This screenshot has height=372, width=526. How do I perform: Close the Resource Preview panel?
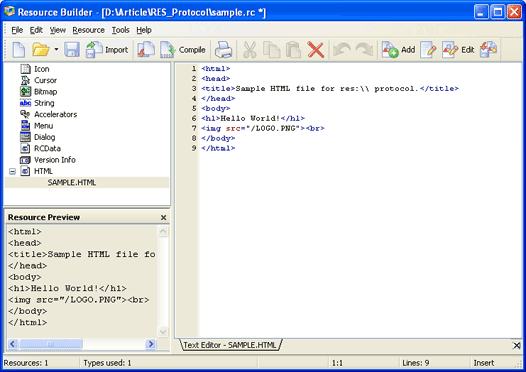coord(163,218)
